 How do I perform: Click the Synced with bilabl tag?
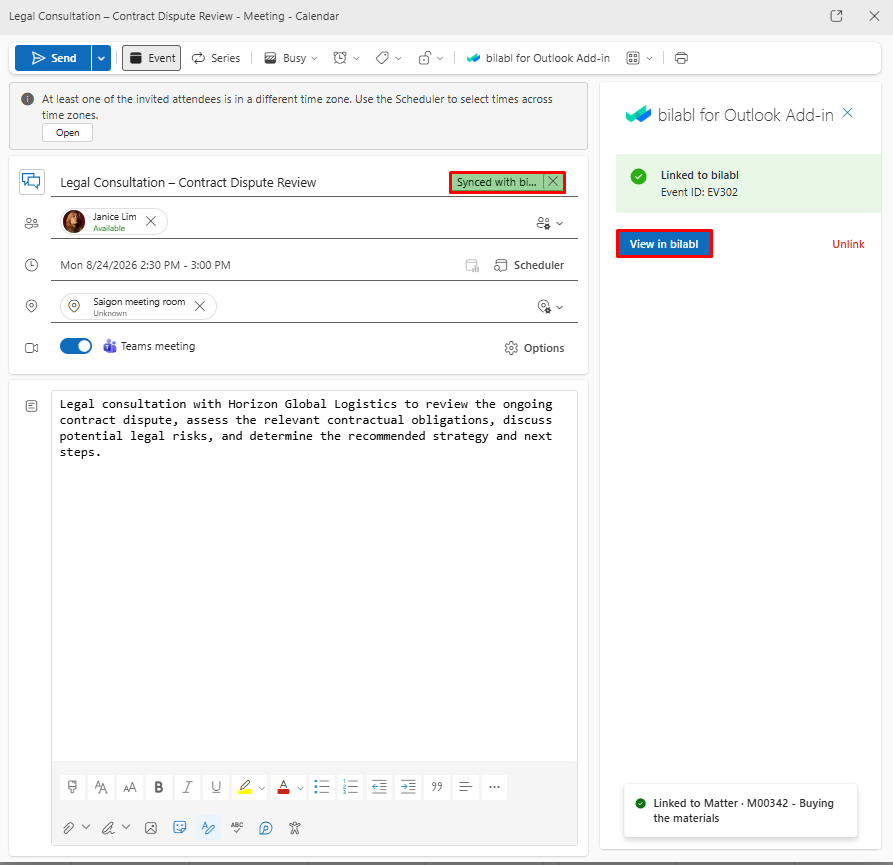pos(496,182)
